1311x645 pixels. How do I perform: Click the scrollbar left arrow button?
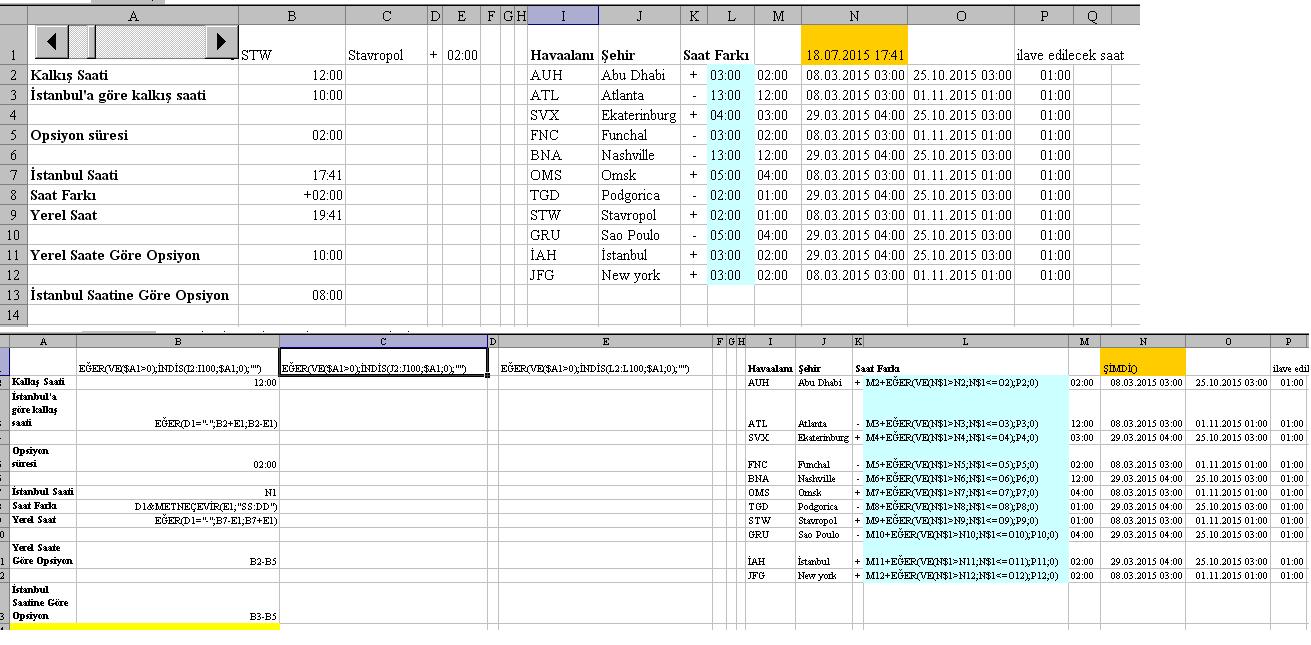click(52, 41)
